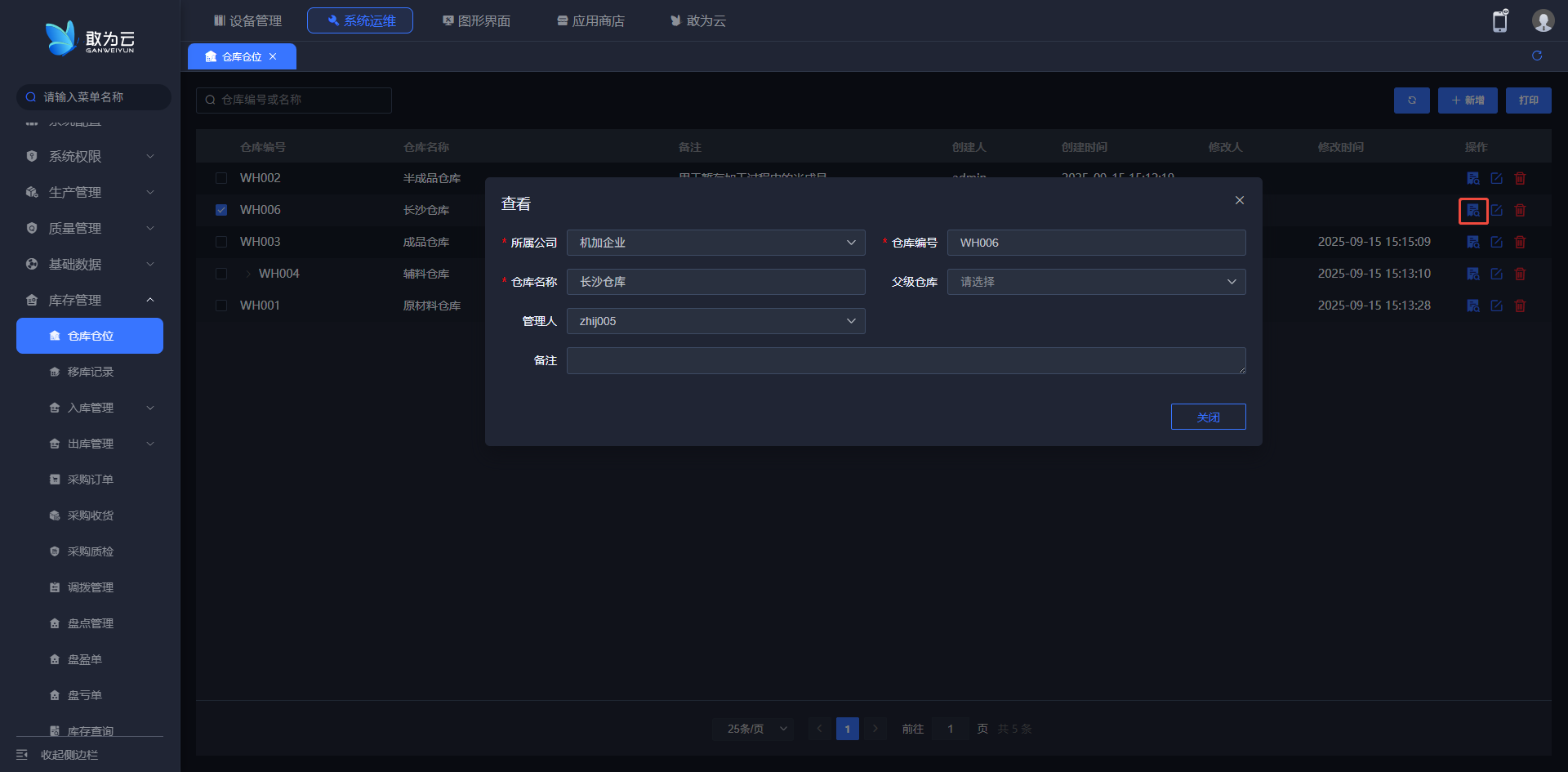Image resolution: width=1568 pixels, height=772 pixels.
Task: Click the red delete icon for WH001
Action: point(1520,306)
